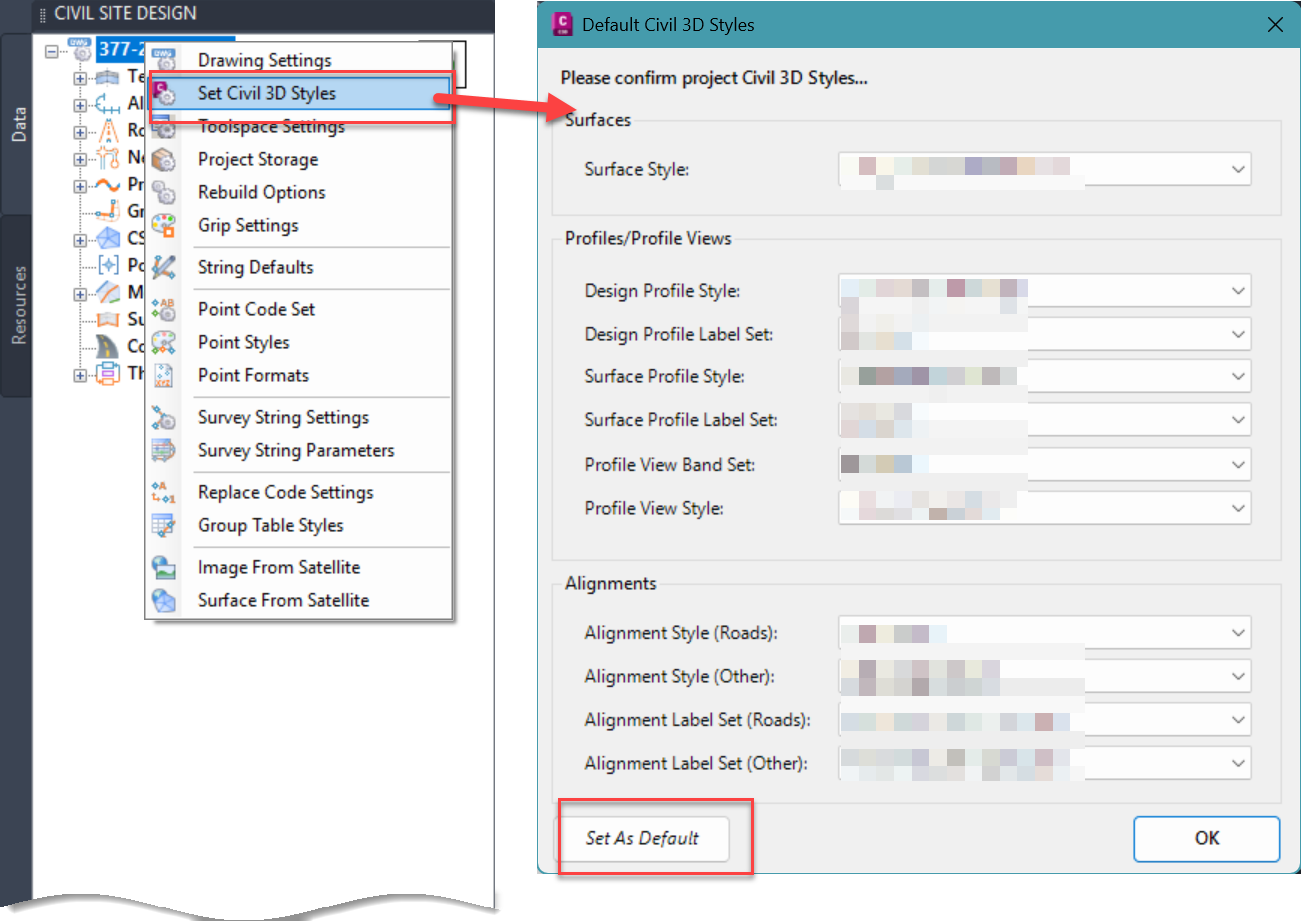Open Drawing Settings from the context menu

pyautogui.click(x=300, y=61)
